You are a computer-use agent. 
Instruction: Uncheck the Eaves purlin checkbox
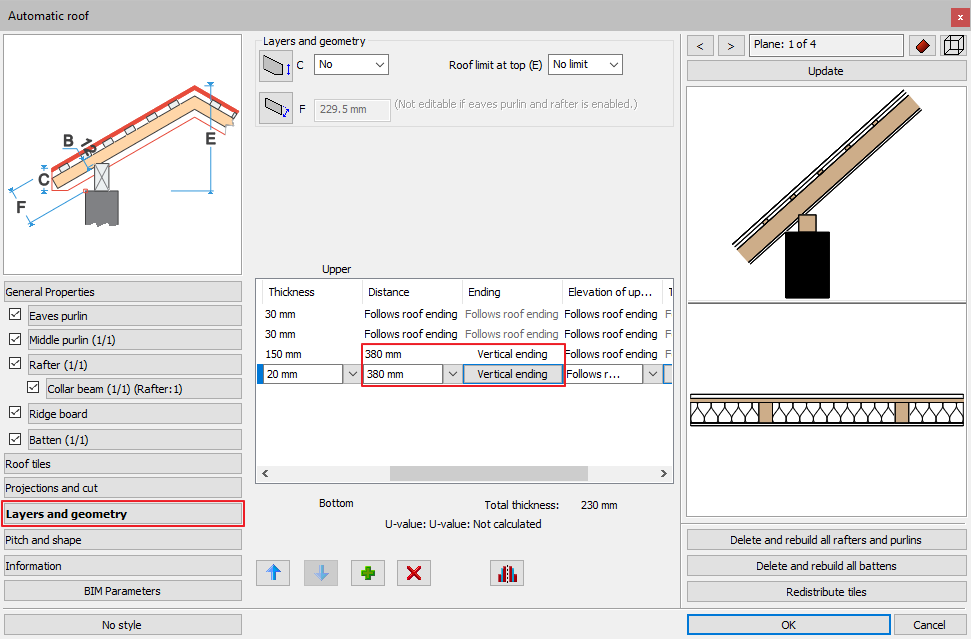(15, 315)
